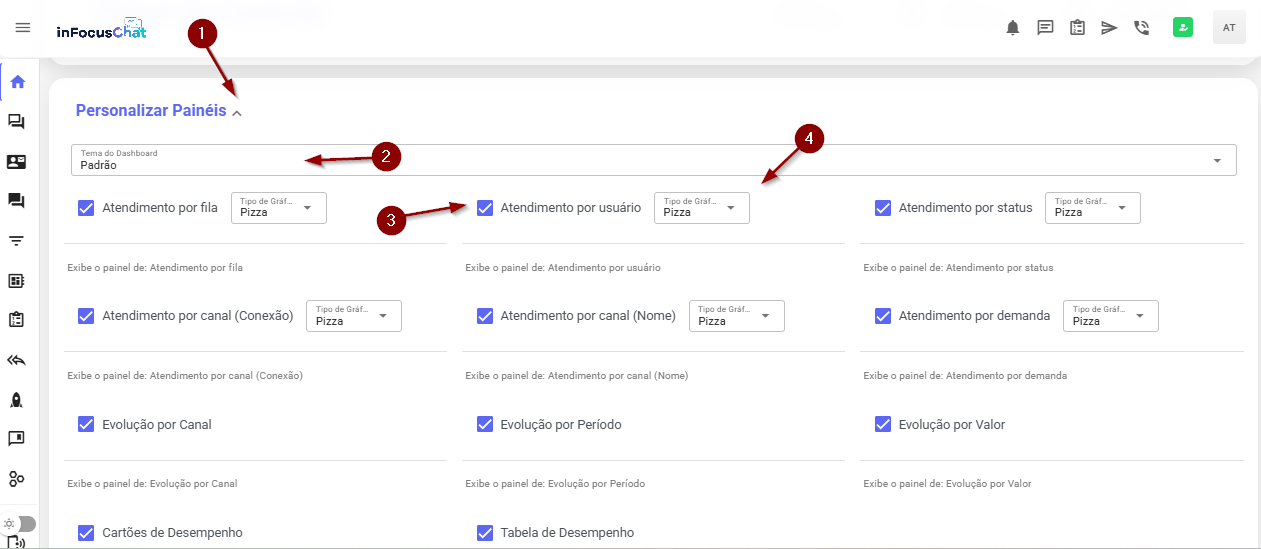Go to Home in the sidebar
Image resolution: width=1261 pixels, height=549 pixels.
(17, 82)
